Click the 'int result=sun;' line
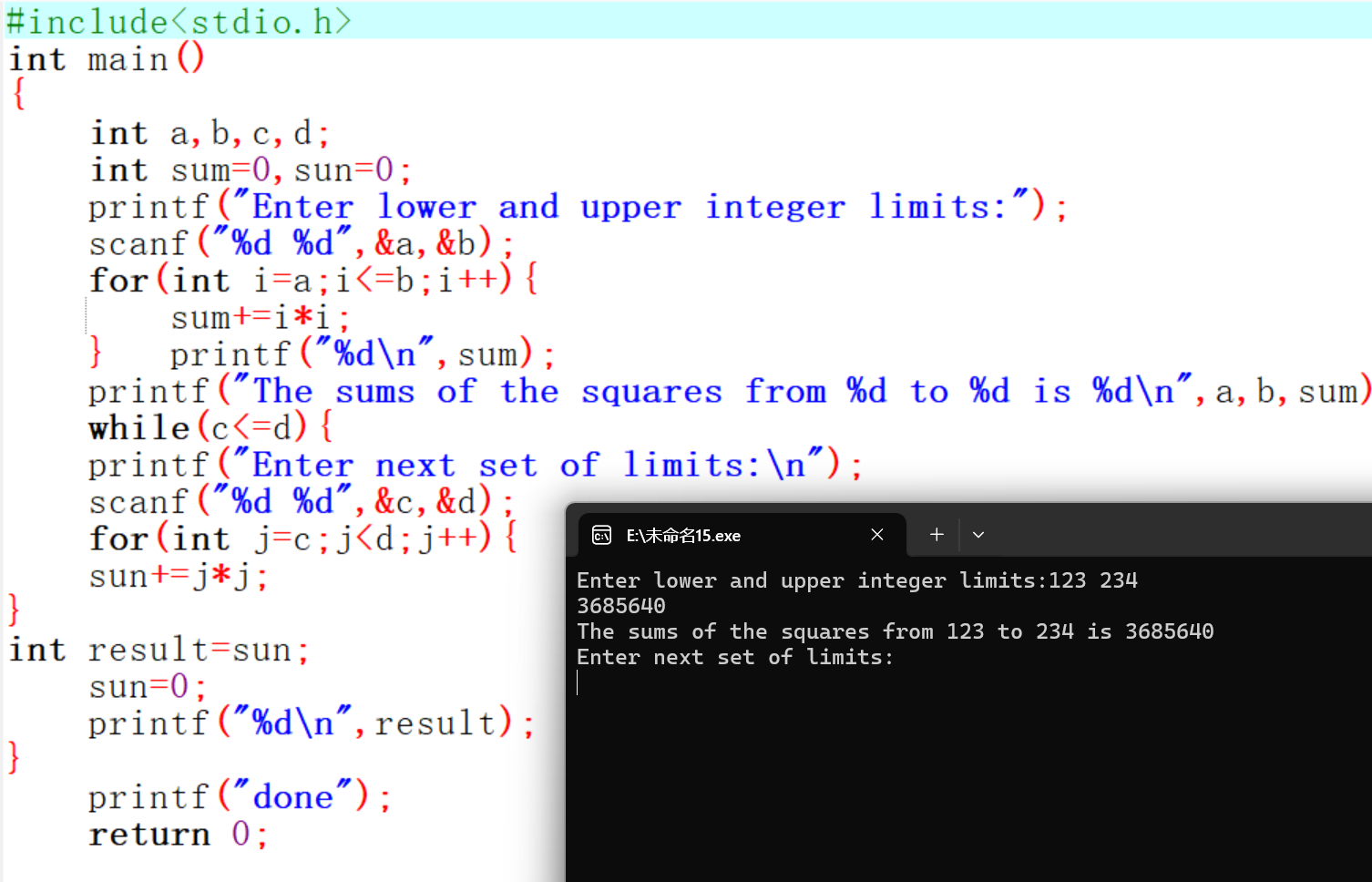 [x=159, y=650]
